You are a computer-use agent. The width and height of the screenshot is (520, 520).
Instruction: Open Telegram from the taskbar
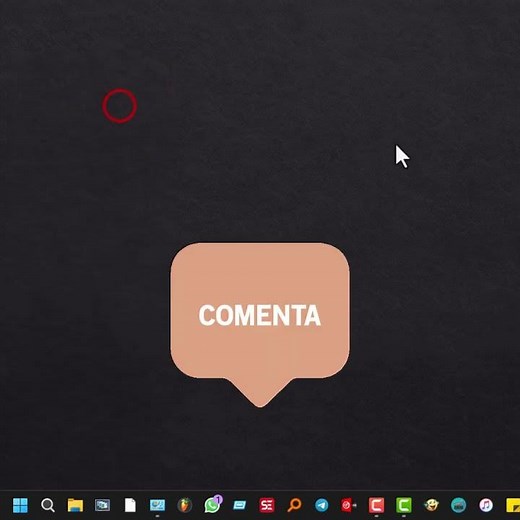(322, 505)
